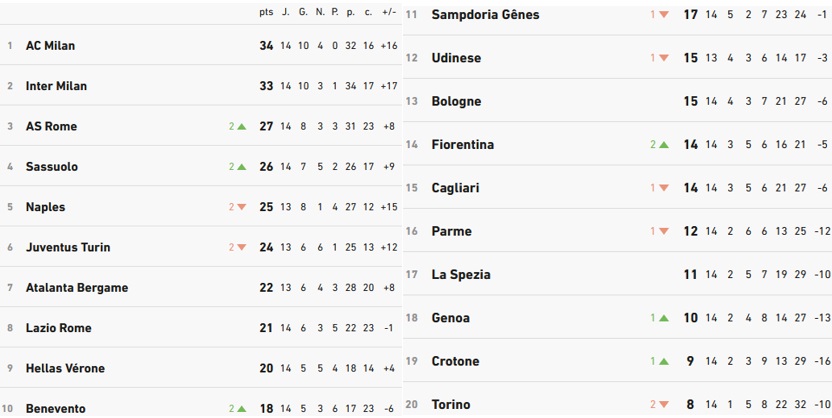
Task: Go to Lazio Rome team entry
Action: 58,328
